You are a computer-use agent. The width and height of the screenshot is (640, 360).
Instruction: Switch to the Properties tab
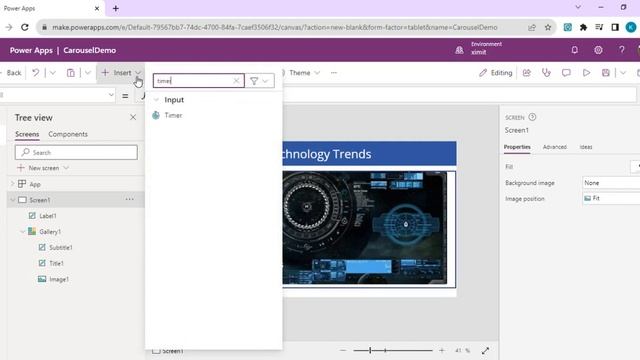517,147
